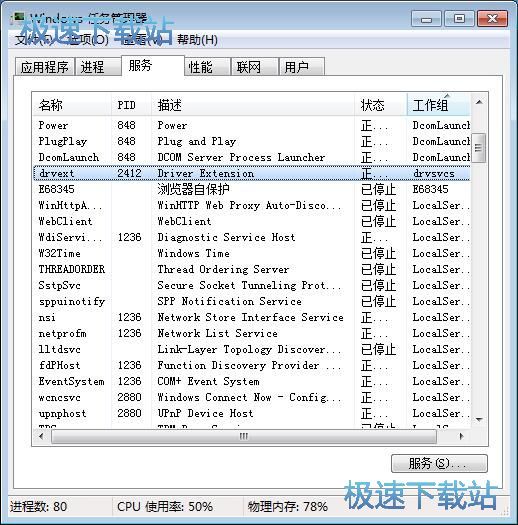Select the lltdsvc service row
Screen dimensions: 518x525
tap(251, 350)
